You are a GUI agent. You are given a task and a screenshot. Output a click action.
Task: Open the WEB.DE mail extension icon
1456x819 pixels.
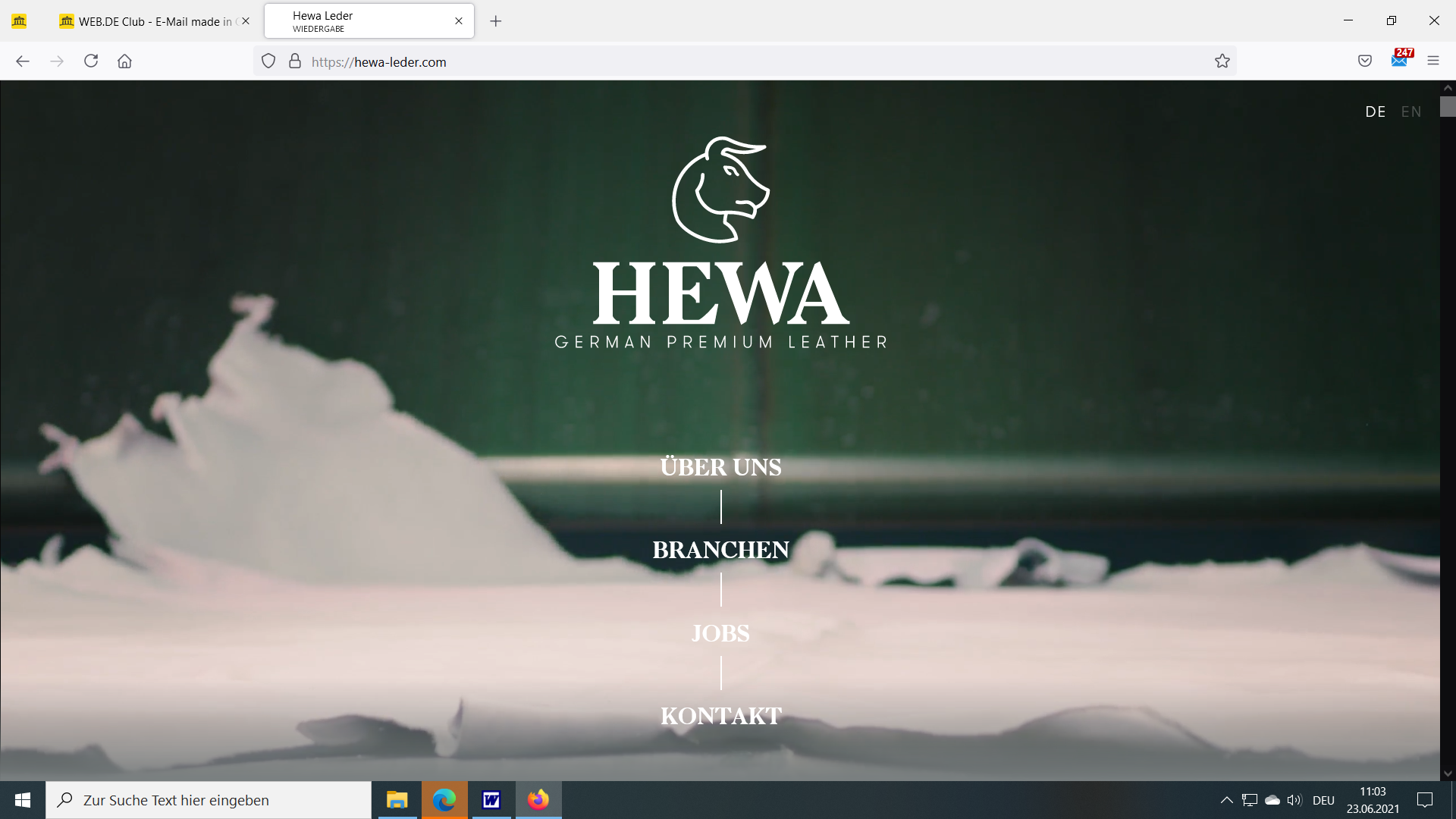click(x=1400, y=59)
